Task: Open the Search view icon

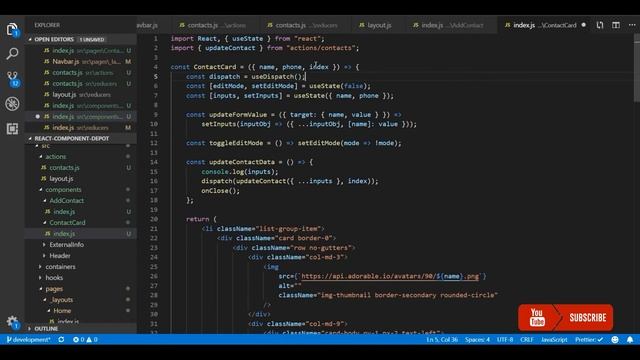Action: (x=12, y=53)
